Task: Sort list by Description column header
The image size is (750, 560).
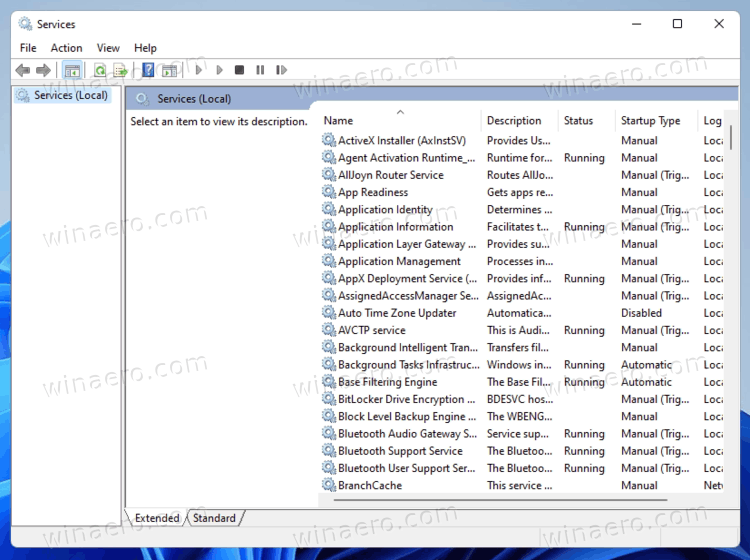Action: click(x=519, y=121)
